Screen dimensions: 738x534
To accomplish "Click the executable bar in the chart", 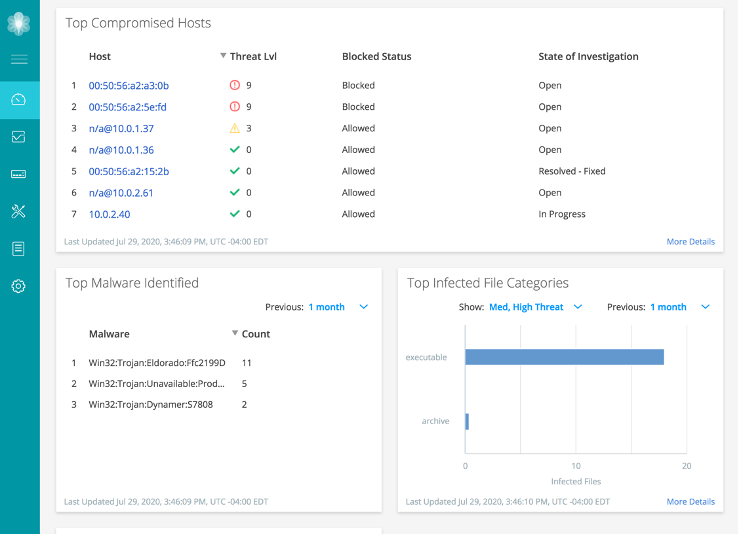I will tap(564, 357).
